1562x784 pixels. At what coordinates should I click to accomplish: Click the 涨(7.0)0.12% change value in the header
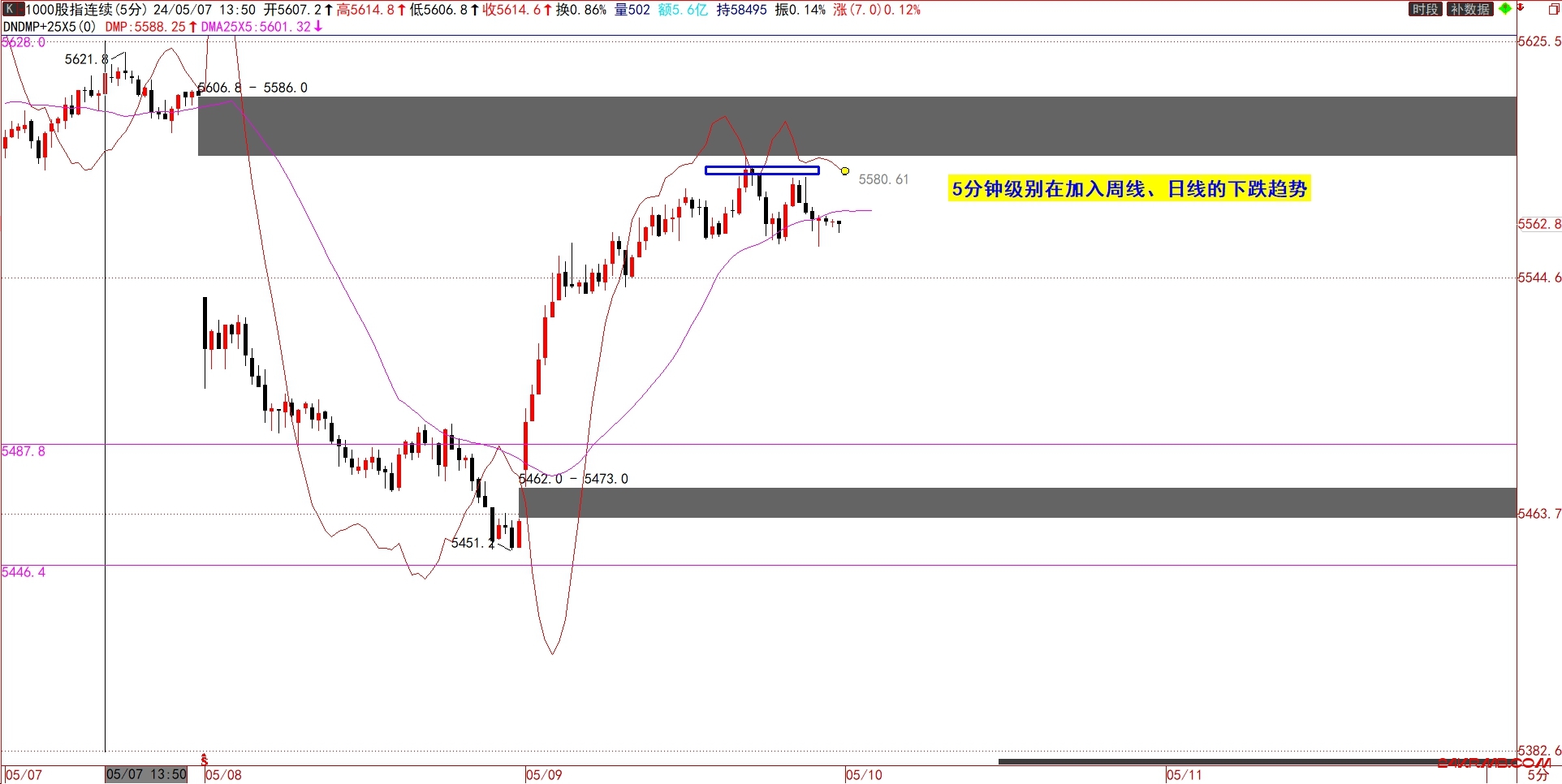[877, 10]
